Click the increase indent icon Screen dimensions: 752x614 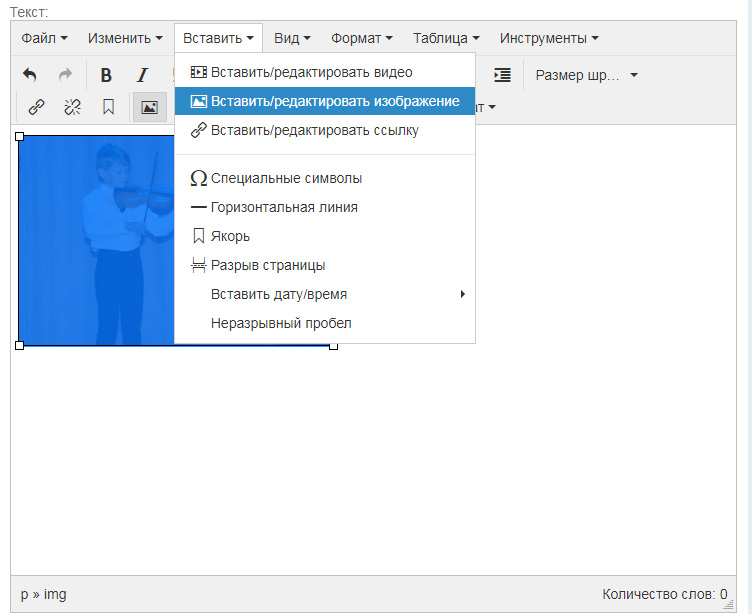[x=502, y=75]
